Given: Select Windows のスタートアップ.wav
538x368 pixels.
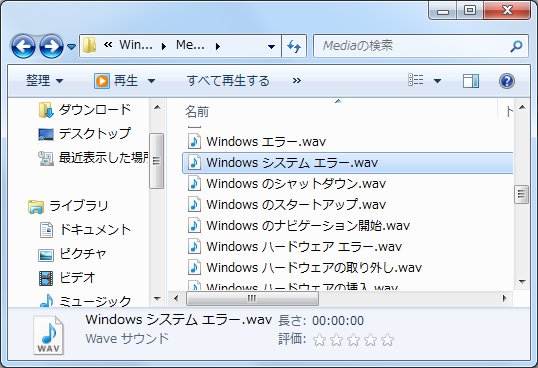Looking at the screenshot, I should tap(296, 205).
